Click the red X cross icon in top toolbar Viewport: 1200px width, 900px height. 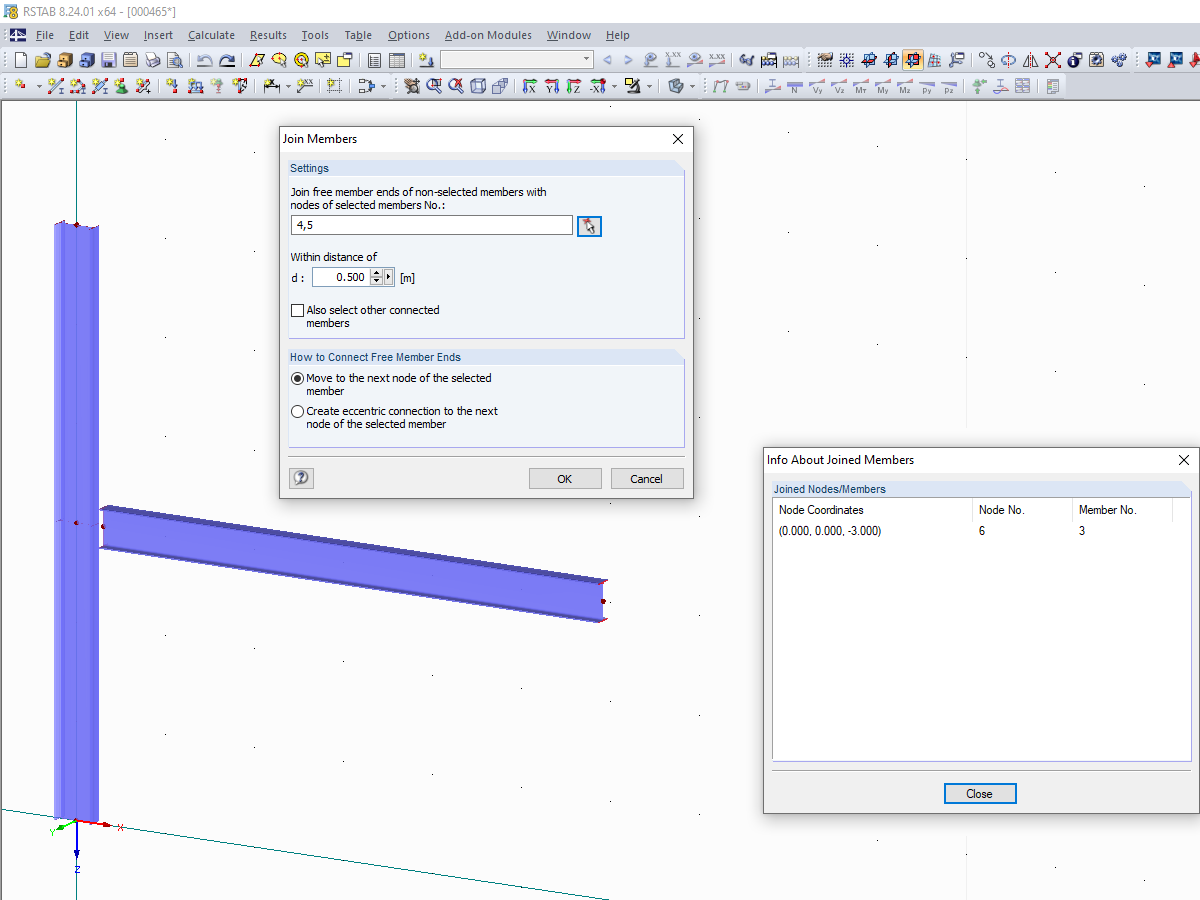pyautogui.click(x=1052, y=60)
